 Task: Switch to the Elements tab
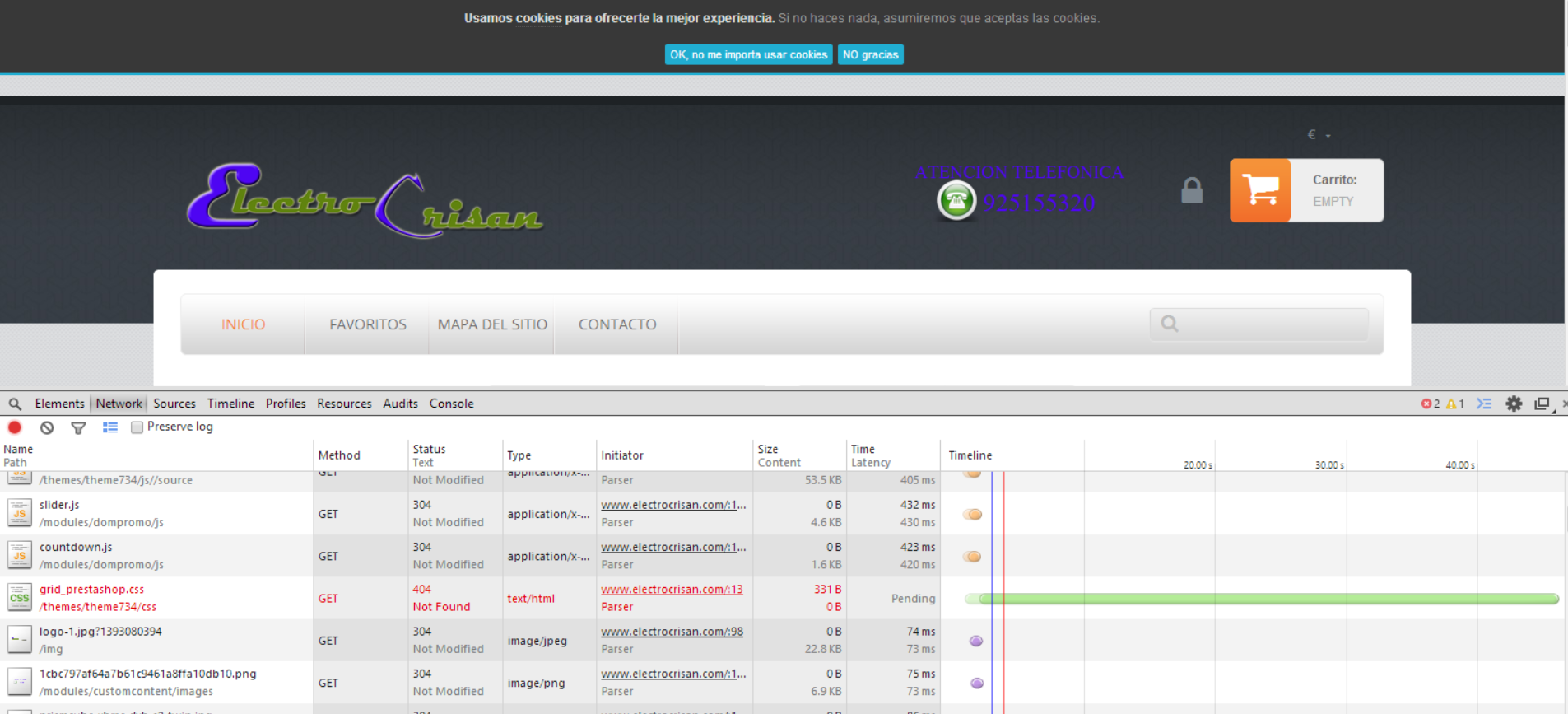[59, 404]
